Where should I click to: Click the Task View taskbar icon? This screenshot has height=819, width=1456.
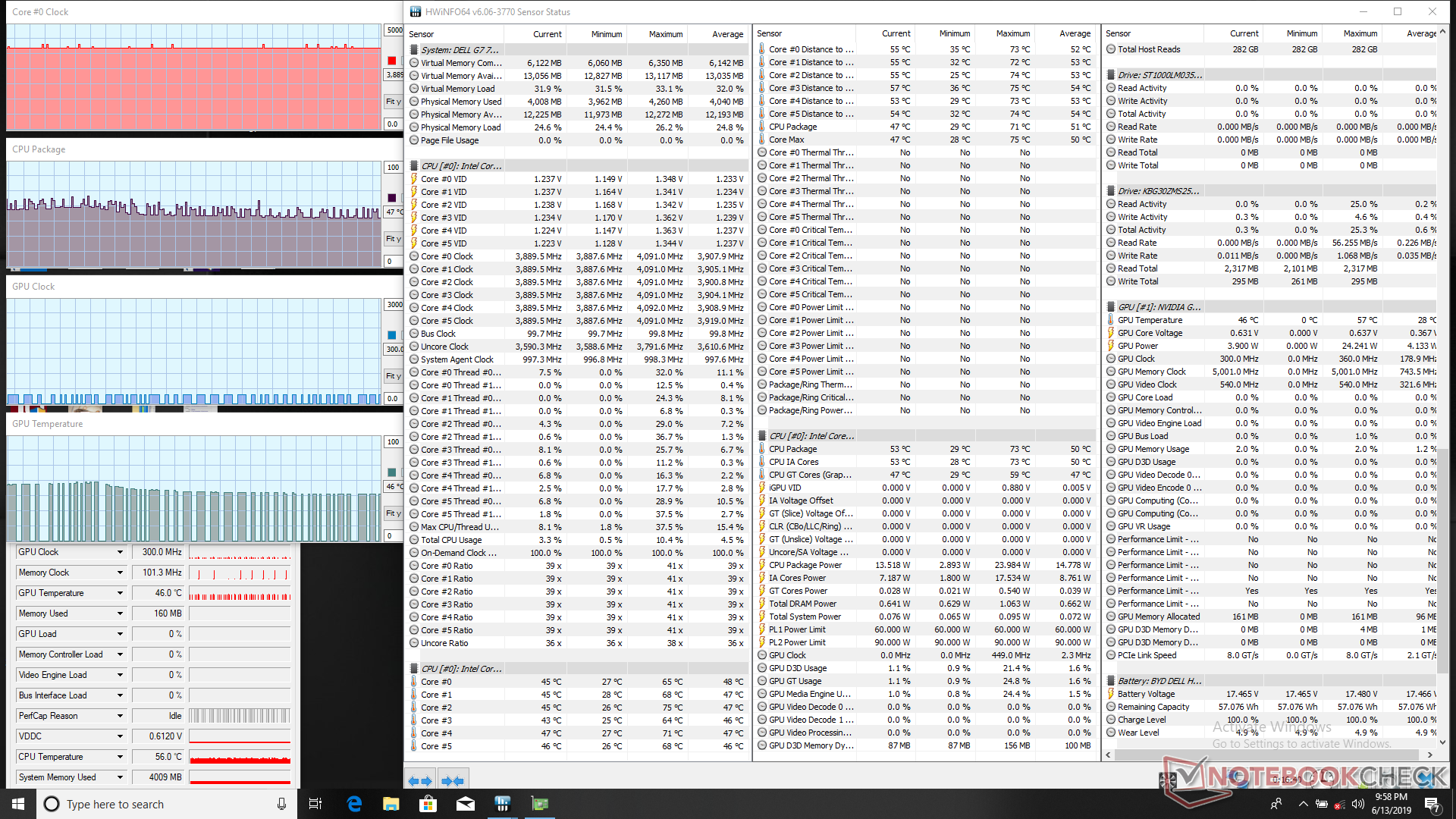click(x=315, y=804)
